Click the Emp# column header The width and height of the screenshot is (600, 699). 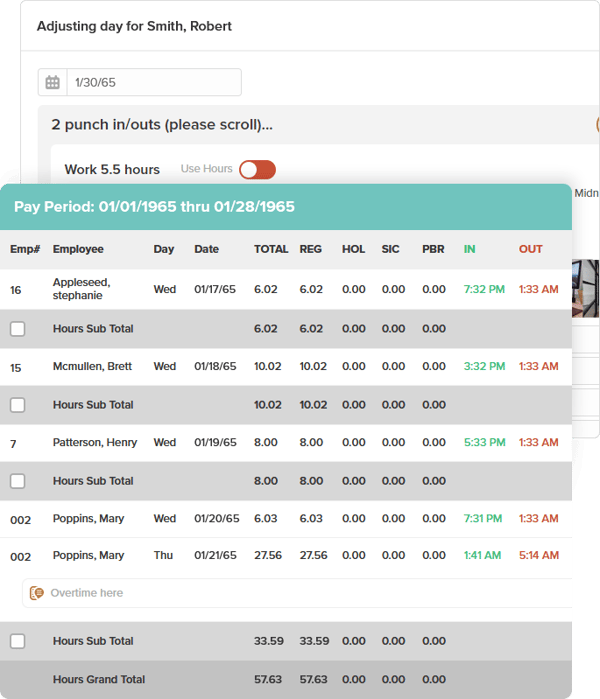(x=25, y=249)
